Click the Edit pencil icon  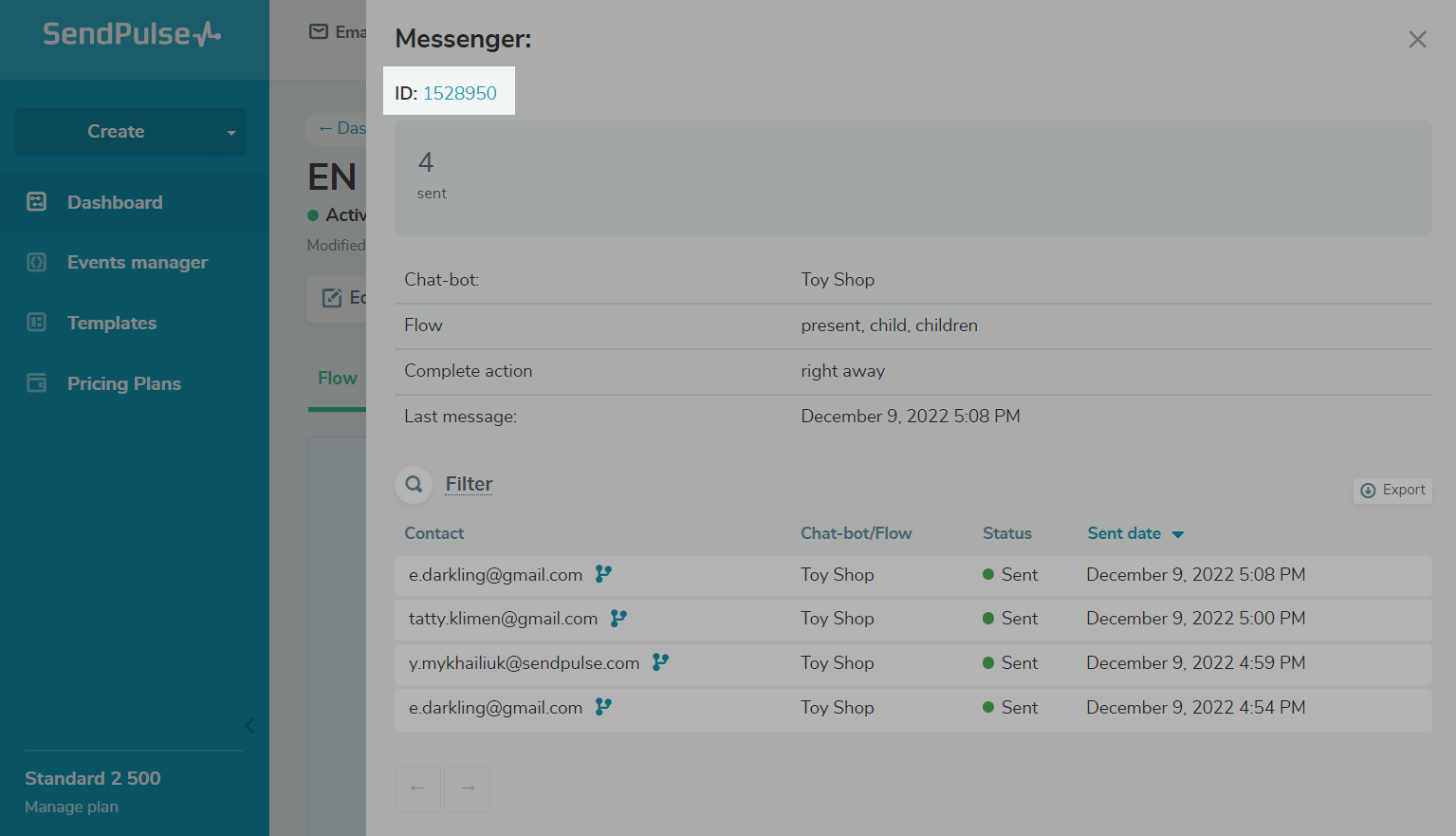tap(332, 298)
